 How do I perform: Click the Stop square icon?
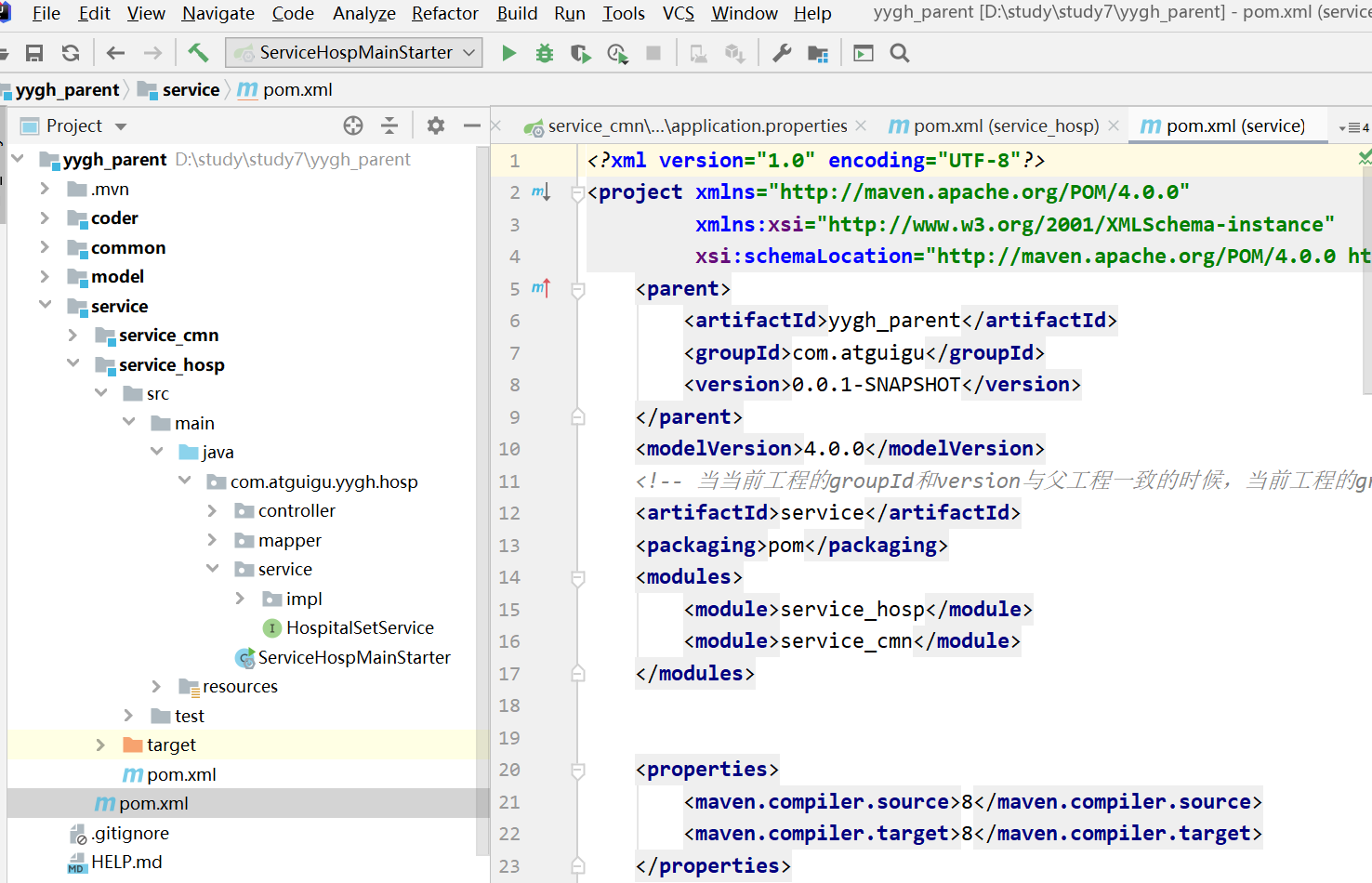click(x=653, y=53)
